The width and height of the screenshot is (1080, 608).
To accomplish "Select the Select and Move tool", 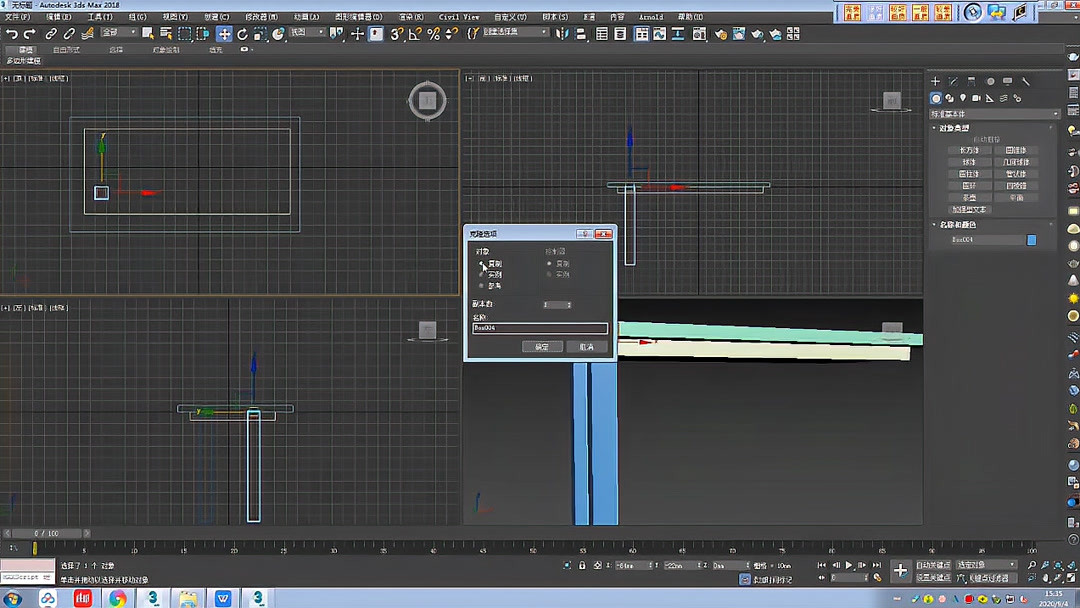I will tap(224, 33).
